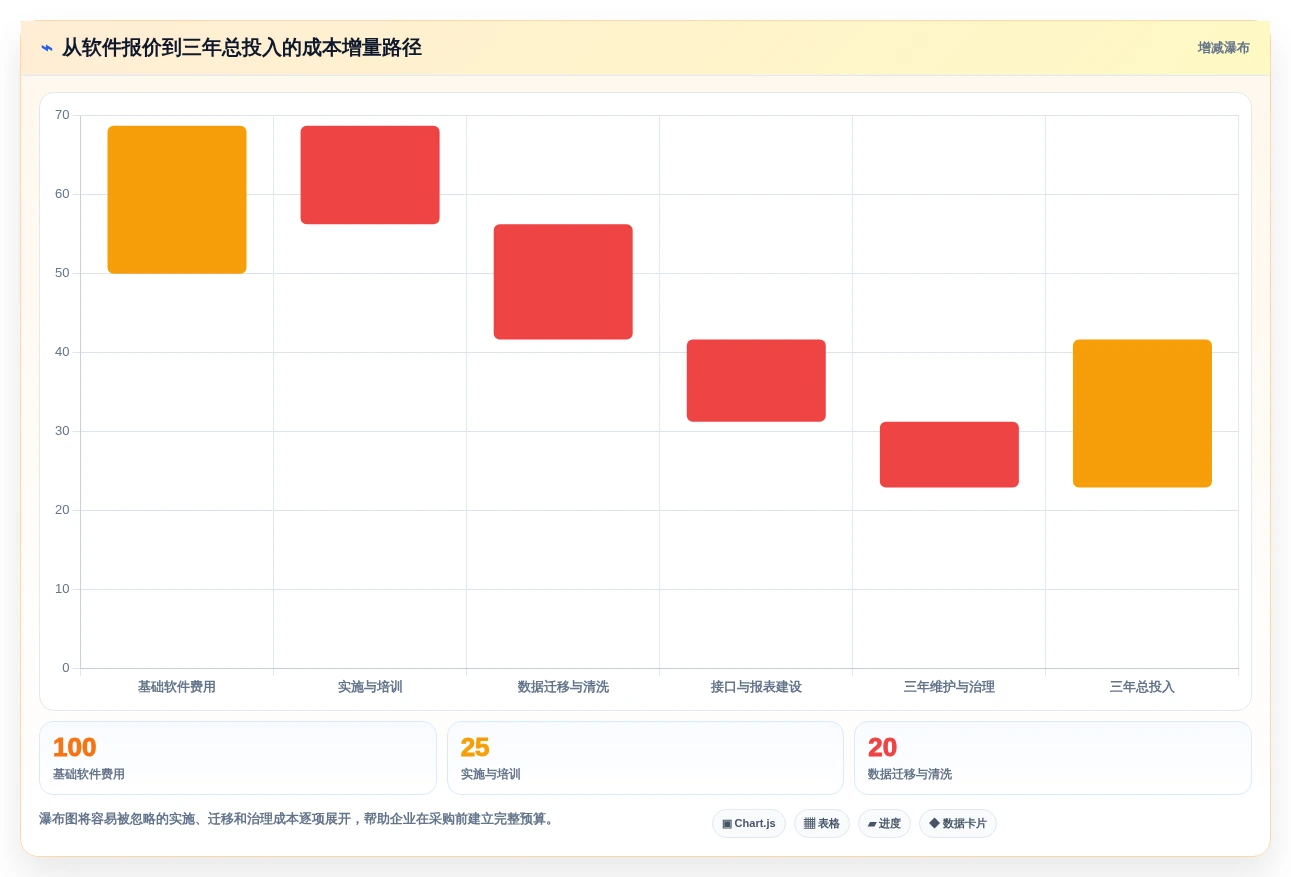Screen dimensions: 1291x877
Task: Click x-axis label 三年维护与治理
Action: [x=949, y=687]
